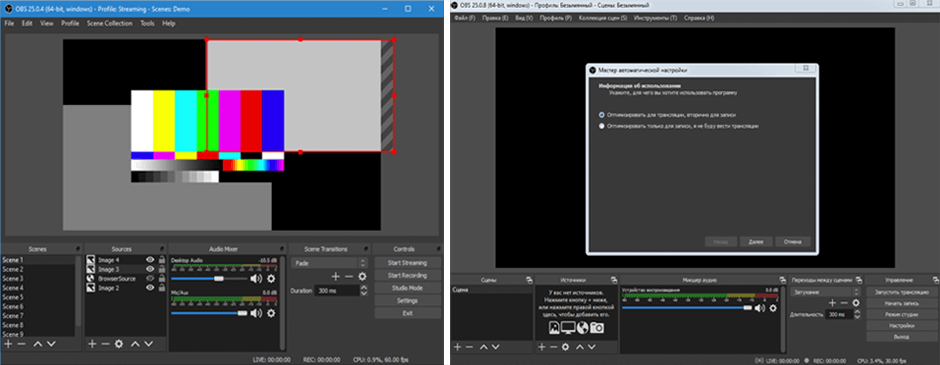
Task: Move scene down in English OBS Scenes panel
Action: pyautogui.click(x=51, y=344)
